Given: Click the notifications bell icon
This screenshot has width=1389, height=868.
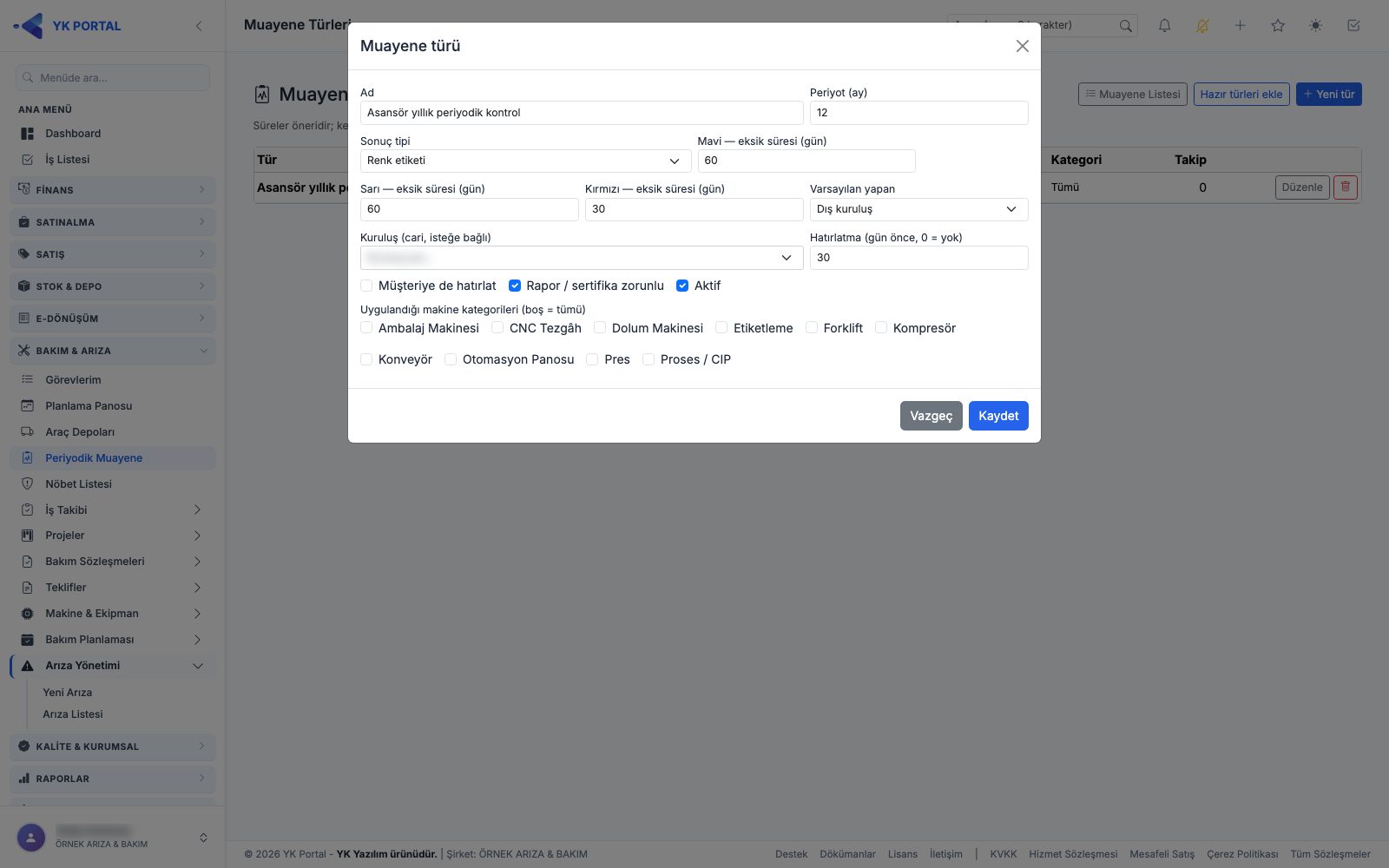Looking at the screenshot, I should [x=1164, y=25].
